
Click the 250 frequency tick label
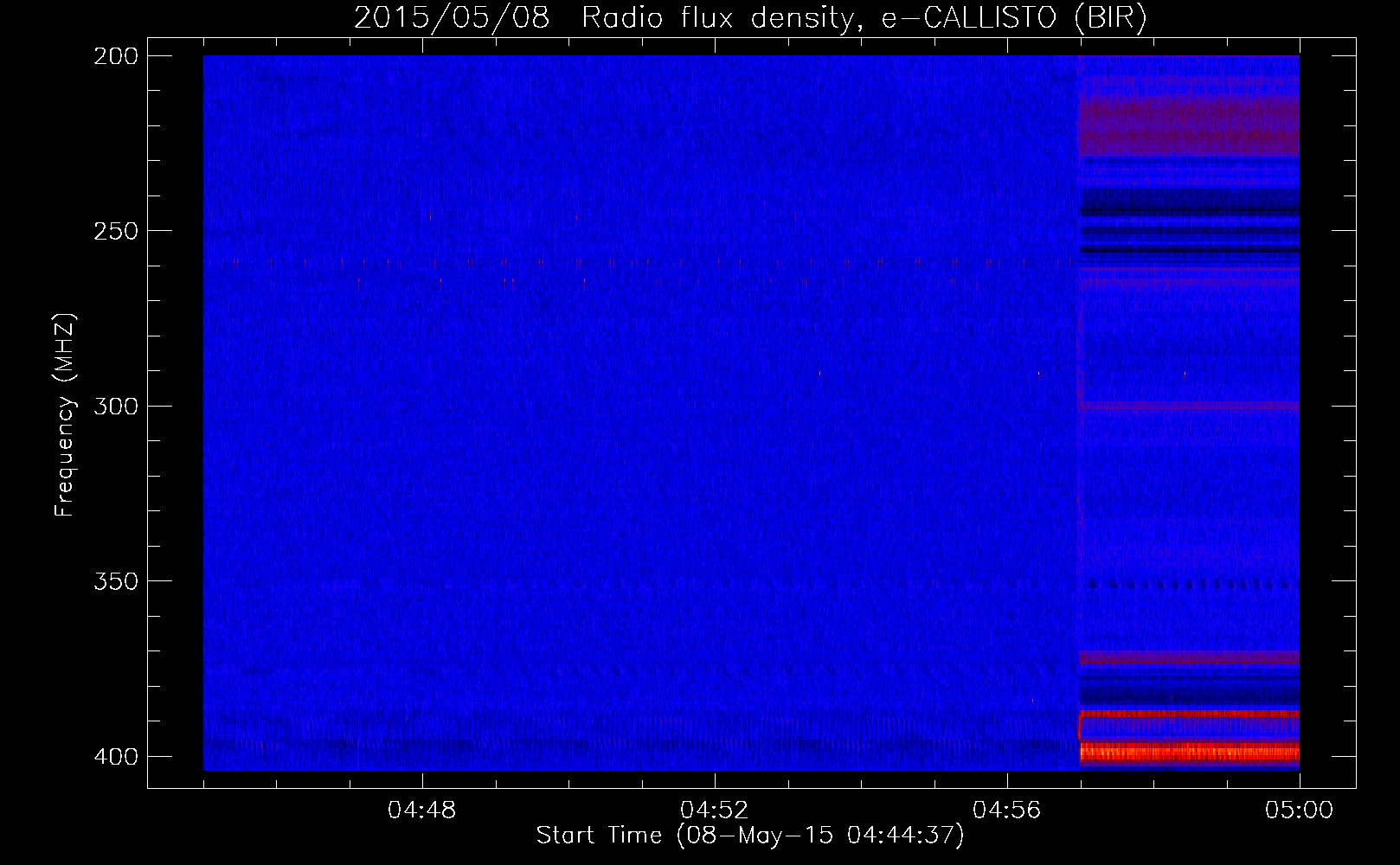[116, 231]
